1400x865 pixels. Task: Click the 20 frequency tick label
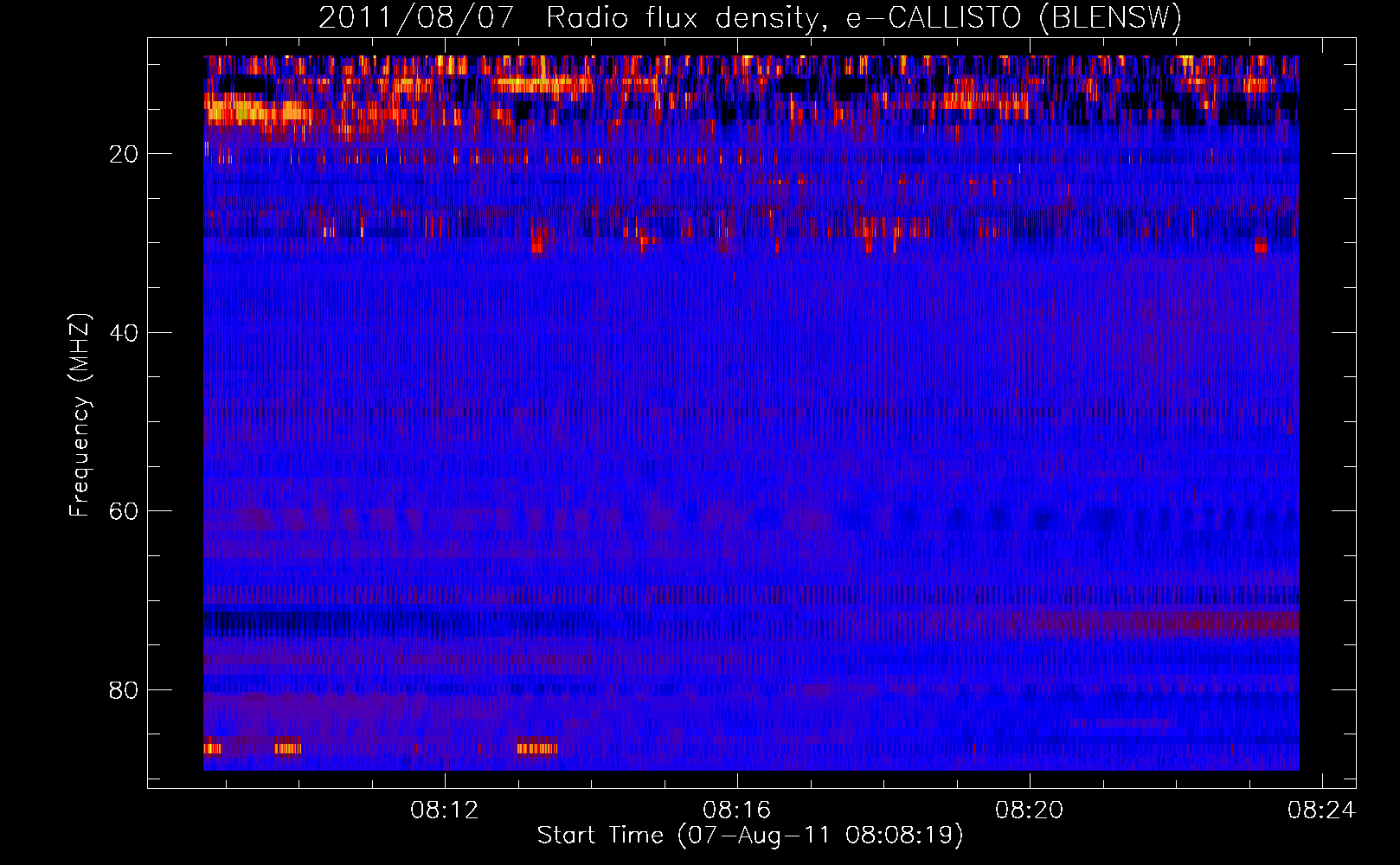pos(124,155)
